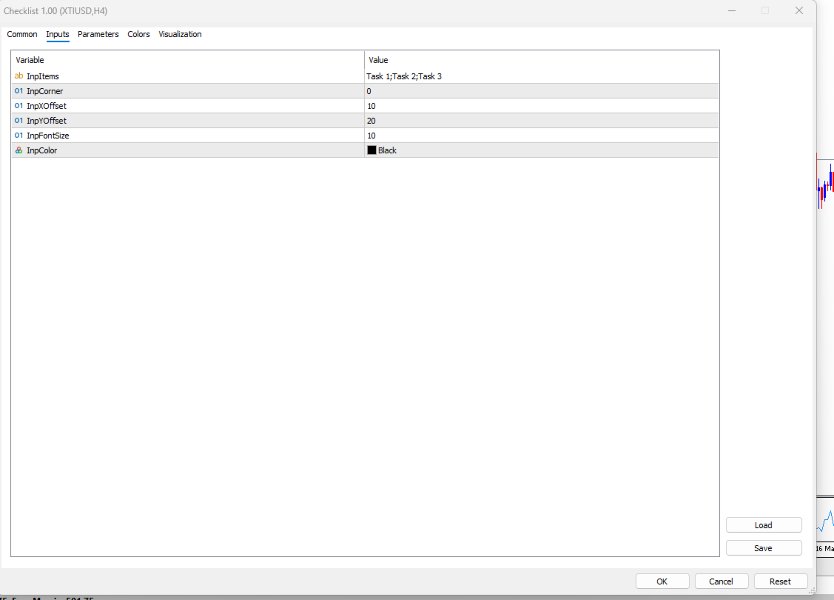The width and height of the screenshot is (834, 600).
Task: Click the Variable column header
Action: click(x=188, y=60)
